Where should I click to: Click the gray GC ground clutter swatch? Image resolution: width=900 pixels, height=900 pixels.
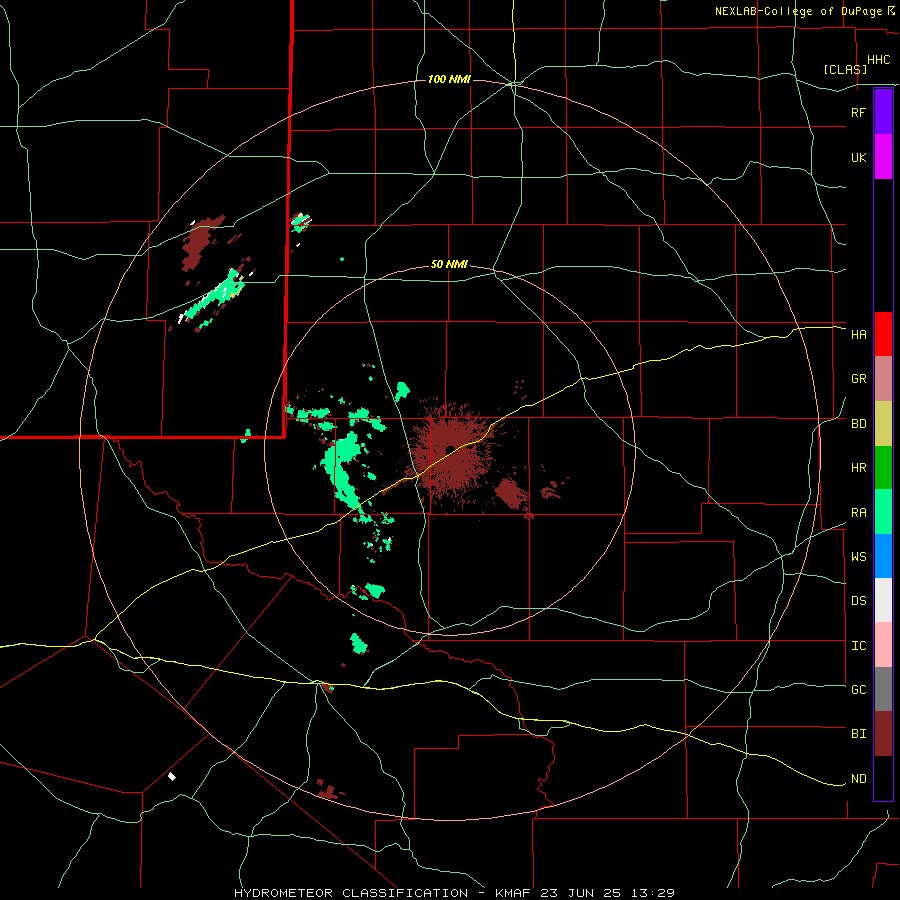click(883, 689)
